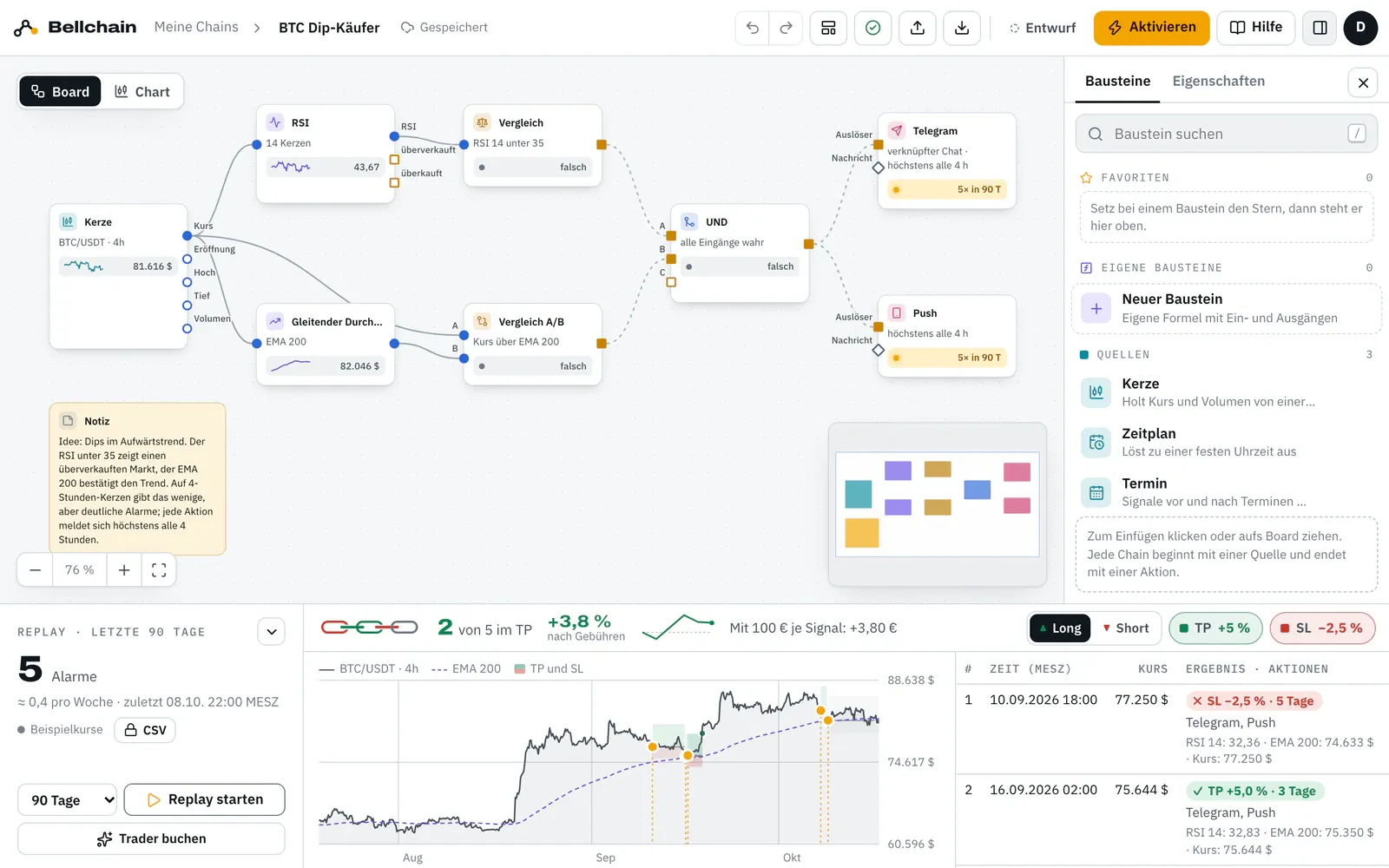Viewport: 1389px width, 868px height.
Task: Toggle the side panel icon
Action: pos(1320,28)
